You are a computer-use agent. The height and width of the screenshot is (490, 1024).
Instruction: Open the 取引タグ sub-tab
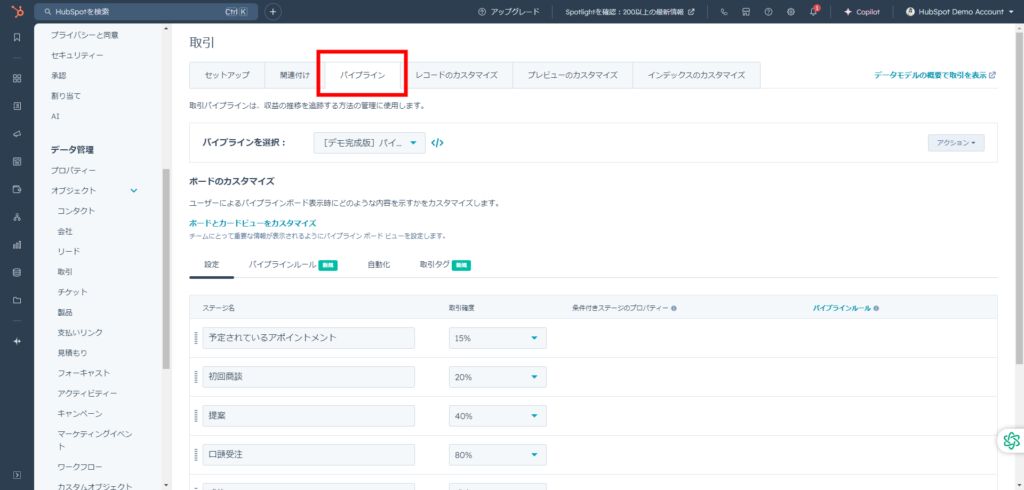445,265
